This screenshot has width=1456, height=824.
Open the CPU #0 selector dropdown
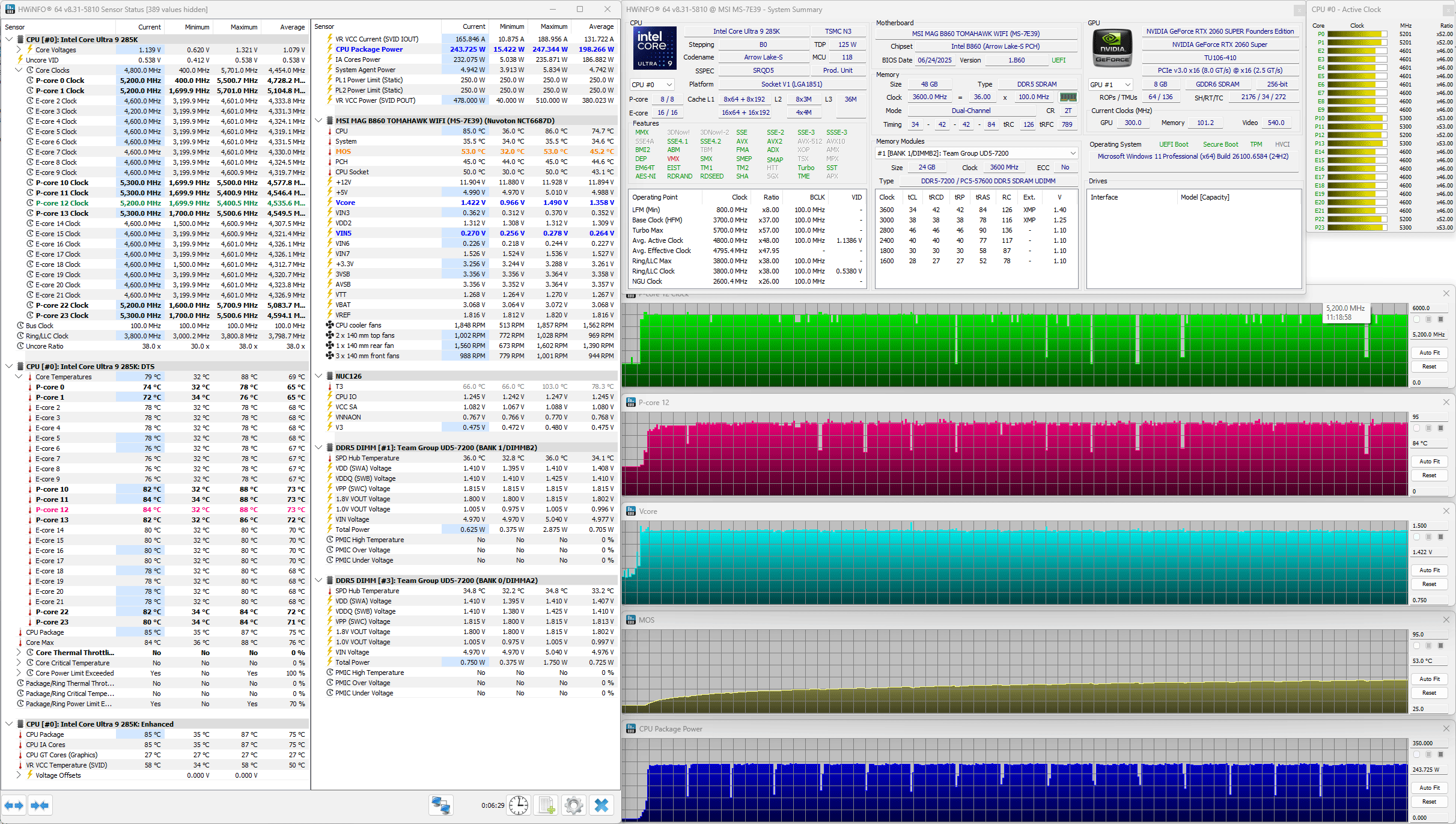652,85
